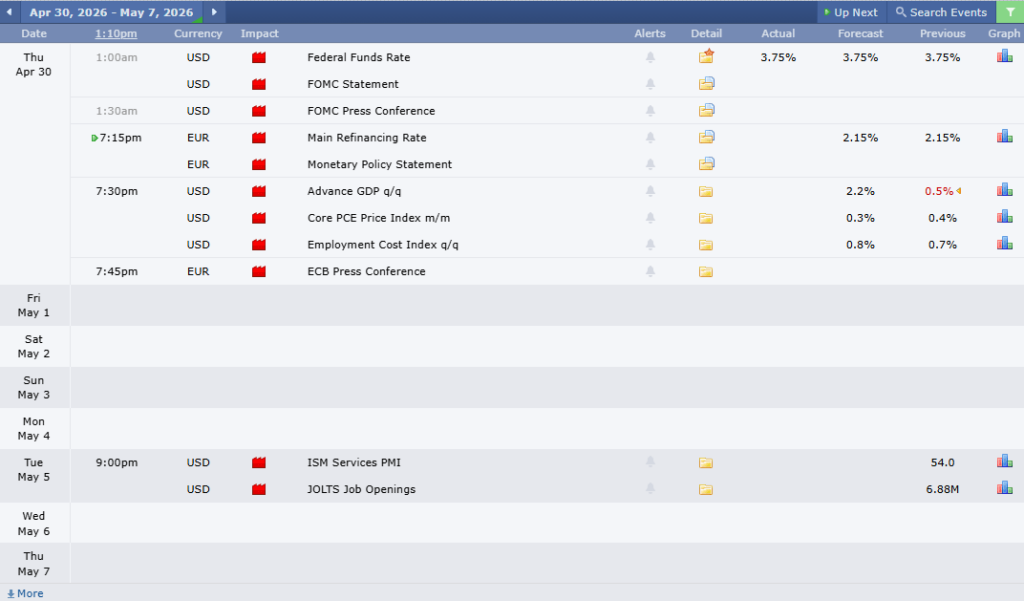This screenshot has height=601, width=1024.
Task: Toggle alert bell for ISM Services PMI
Action: 650,462
